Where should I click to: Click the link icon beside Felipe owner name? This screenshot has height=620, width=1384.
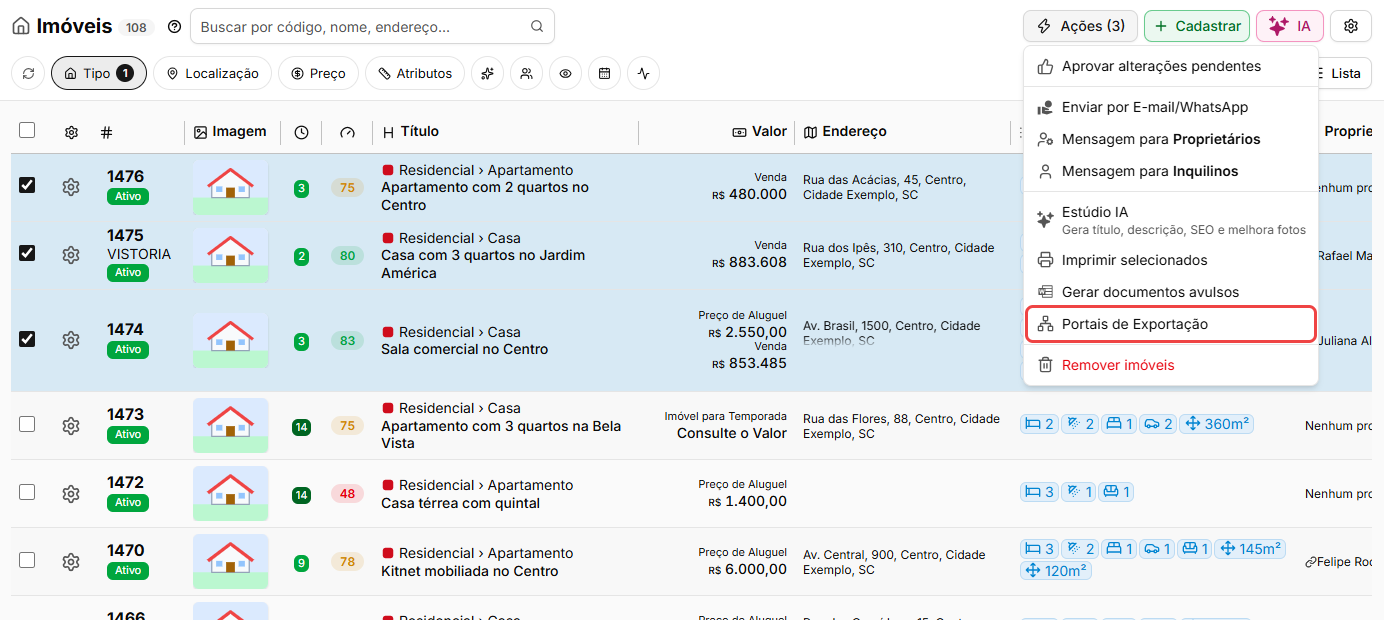(x=1310, y=562)
